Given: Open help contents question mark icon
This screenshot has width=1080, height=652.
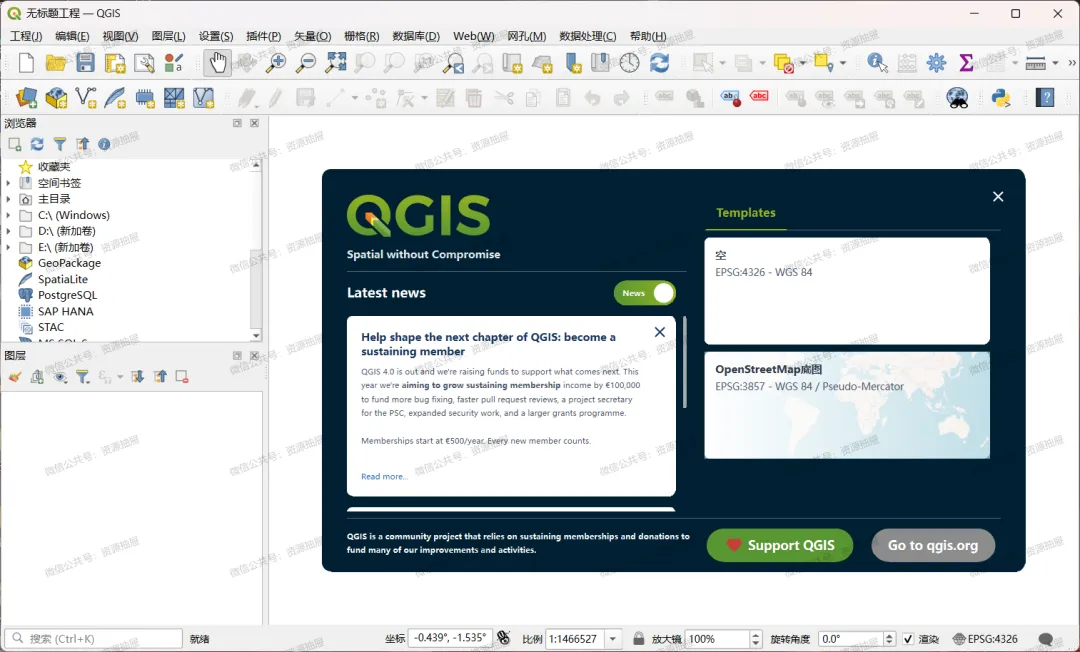Looking at the screenshot, I should (x=1045, y=98).
